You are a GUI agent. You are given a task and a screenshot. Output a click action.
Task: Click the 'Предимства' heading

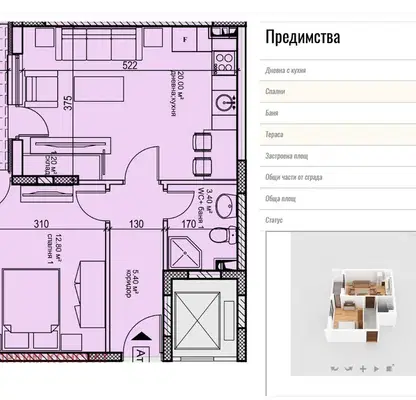pyautogui.click(x=303, y=37)
